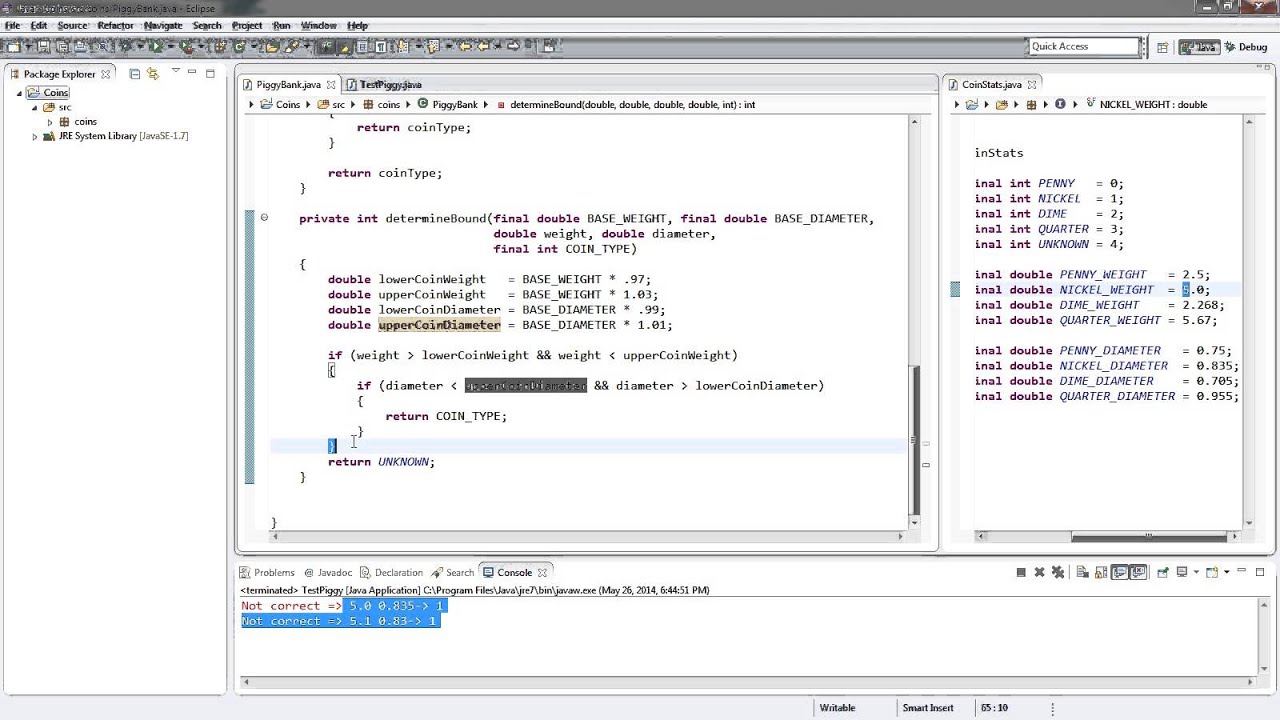
Task: Click the highlighted upperCoinDiameter variable declaration
Action: (x=439, y=325)
